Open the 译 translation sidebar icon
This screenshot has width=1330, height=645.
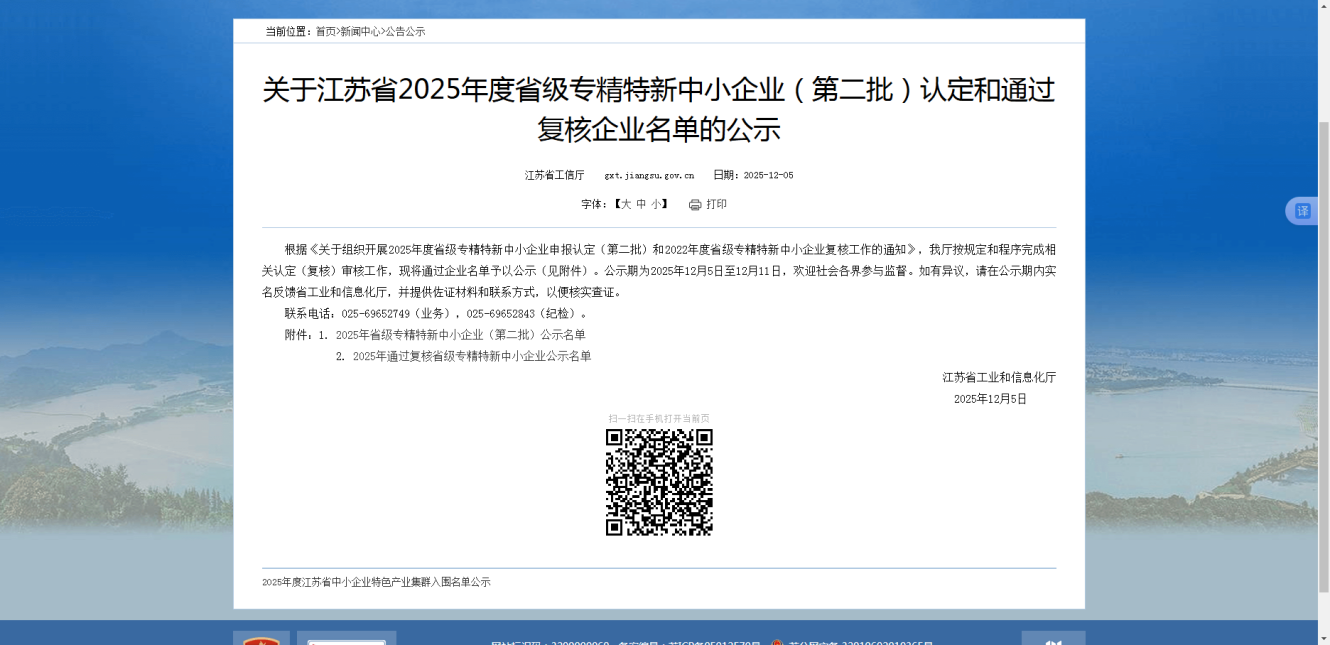(x=1302, y=210)
